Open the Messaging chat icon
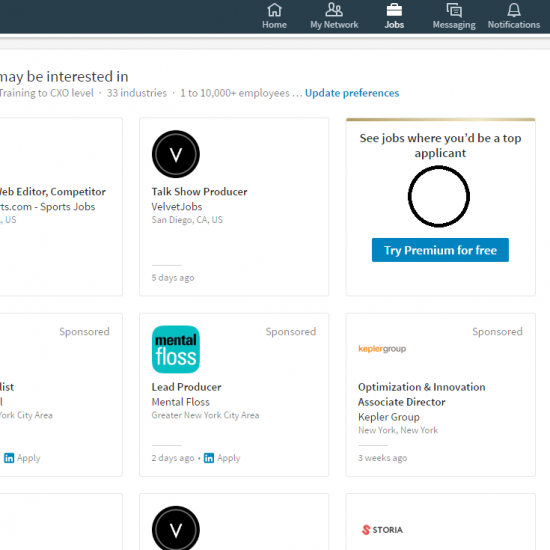Viewport: 550px width, 550px height. pos(454,10)
